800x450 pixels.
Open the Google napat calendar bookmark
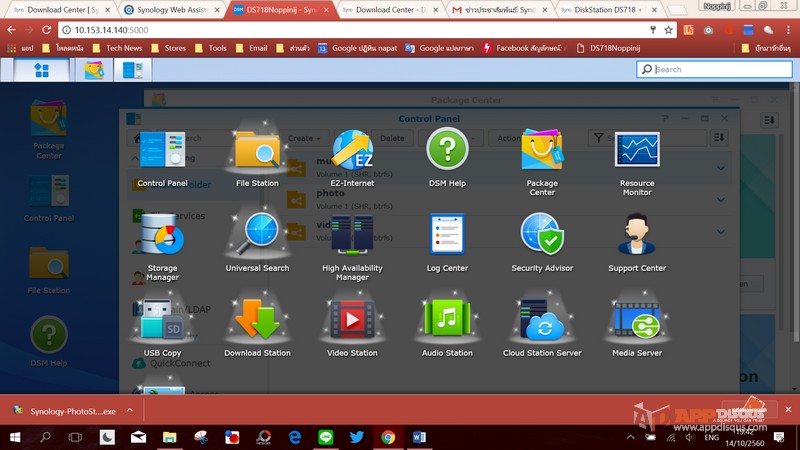pyautogui.click(x=358, y=48)
